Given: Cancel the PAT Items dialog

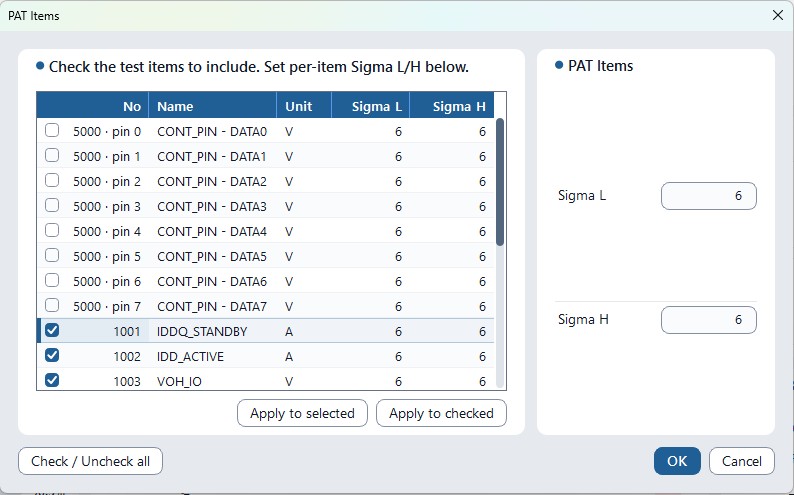Looking at the screenshot, I should pyautogui.click(x=742, y=461).
